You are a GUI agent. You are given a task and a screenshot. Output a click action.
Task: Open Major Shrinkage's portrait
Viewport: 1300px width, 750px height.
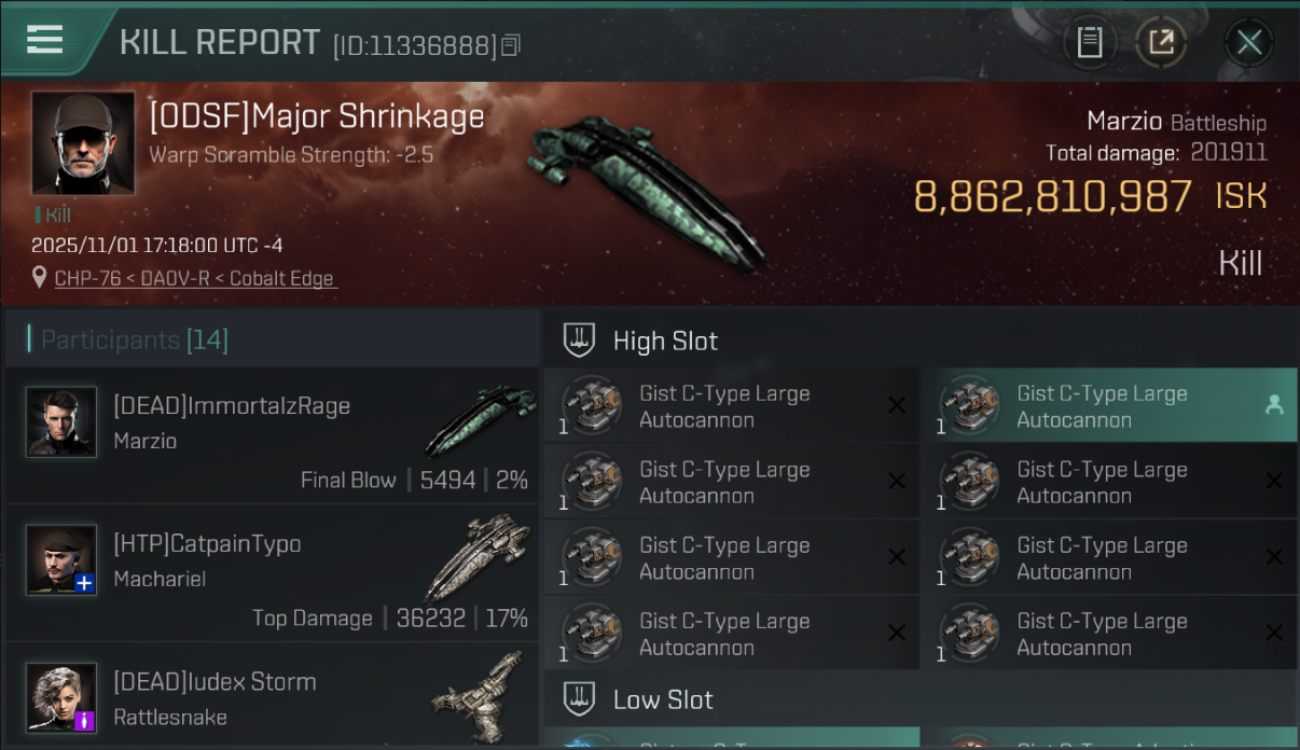pyautogui.click(x=83, y=143)
